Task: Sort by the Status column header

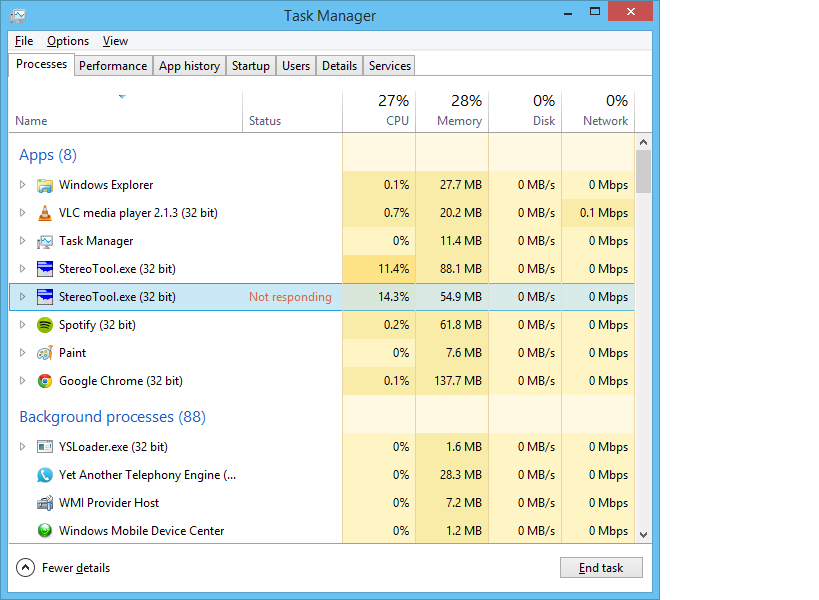Action: point(292,112)
